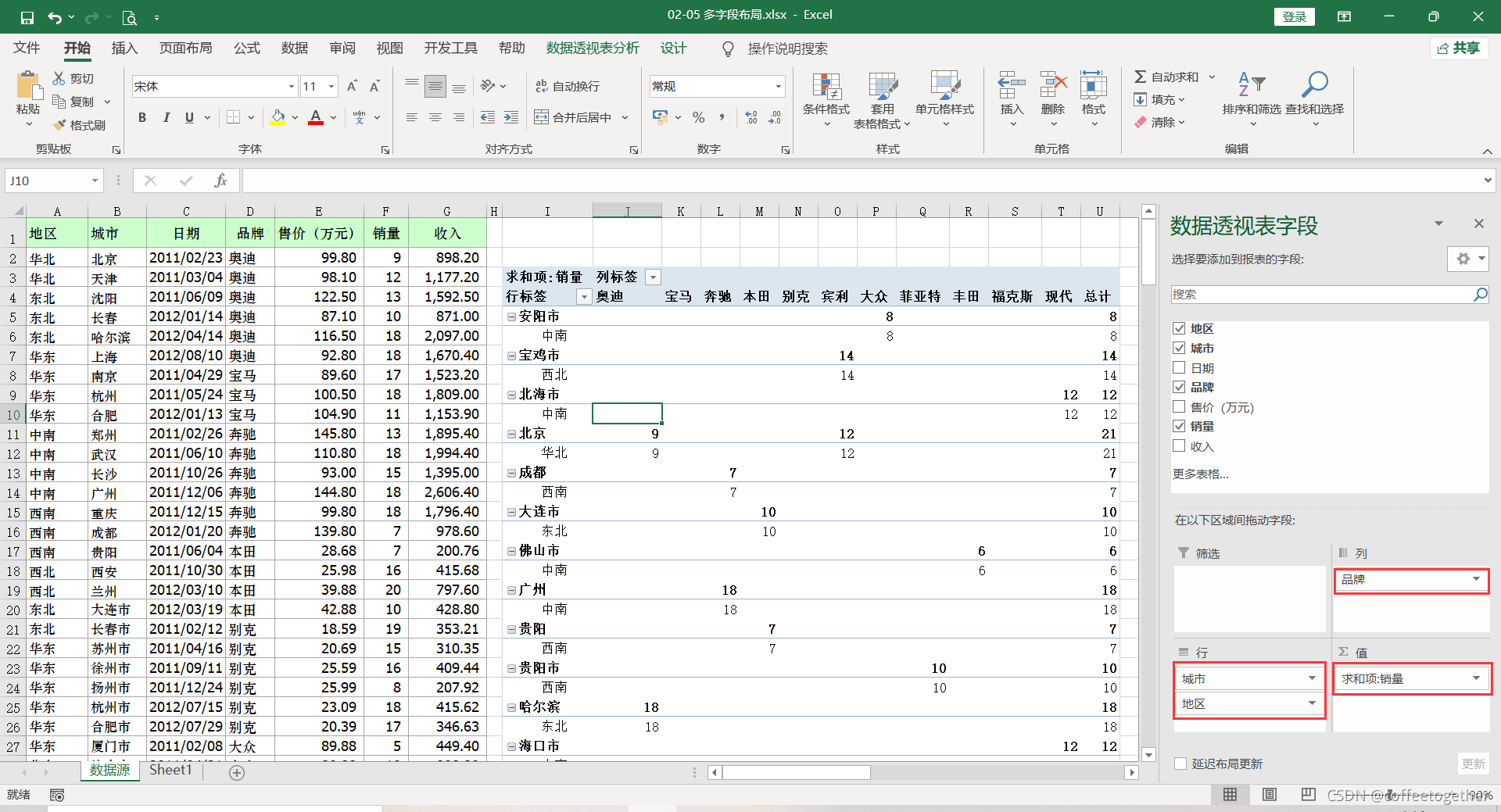Click the Format cells icon in the ribbon
The image size is (1501, 812).
click(x=1094, y=84)
